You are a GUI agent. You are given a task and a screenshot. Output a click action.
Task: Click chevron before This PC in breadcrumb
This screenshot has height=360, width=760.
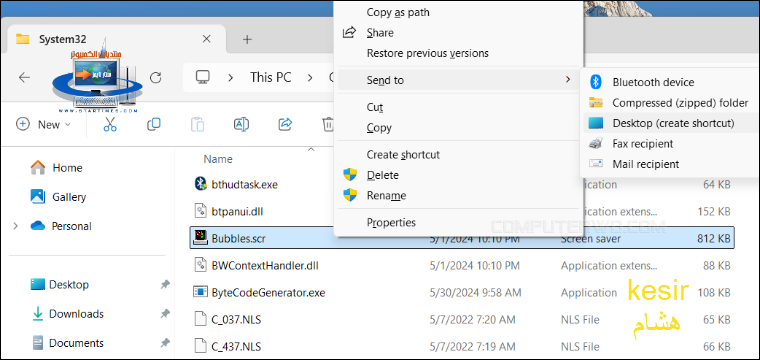pyautogui.click(x=230, y=78)
